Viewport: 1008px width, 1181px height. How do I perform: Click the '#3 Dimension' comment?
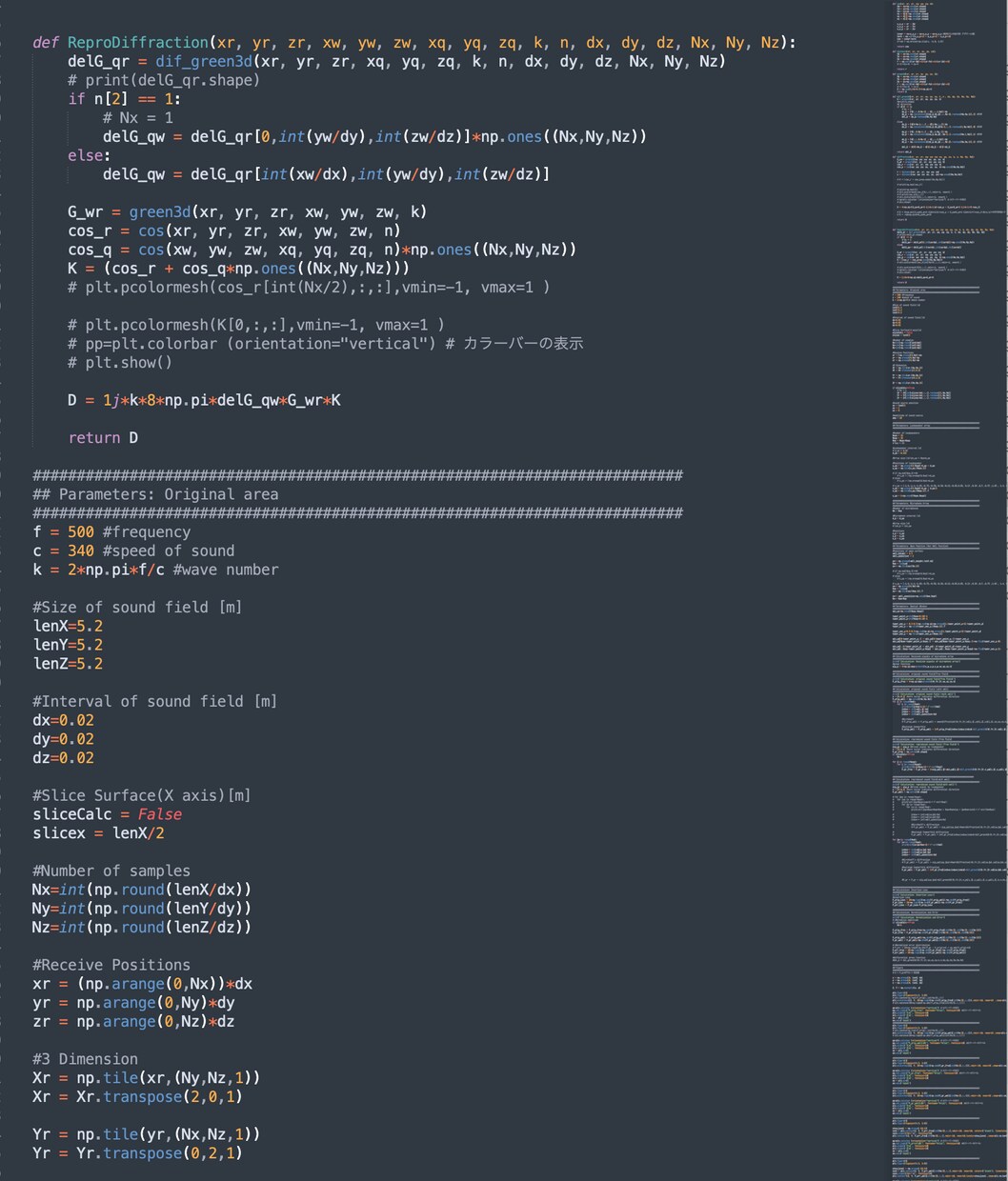[85, 1059]
